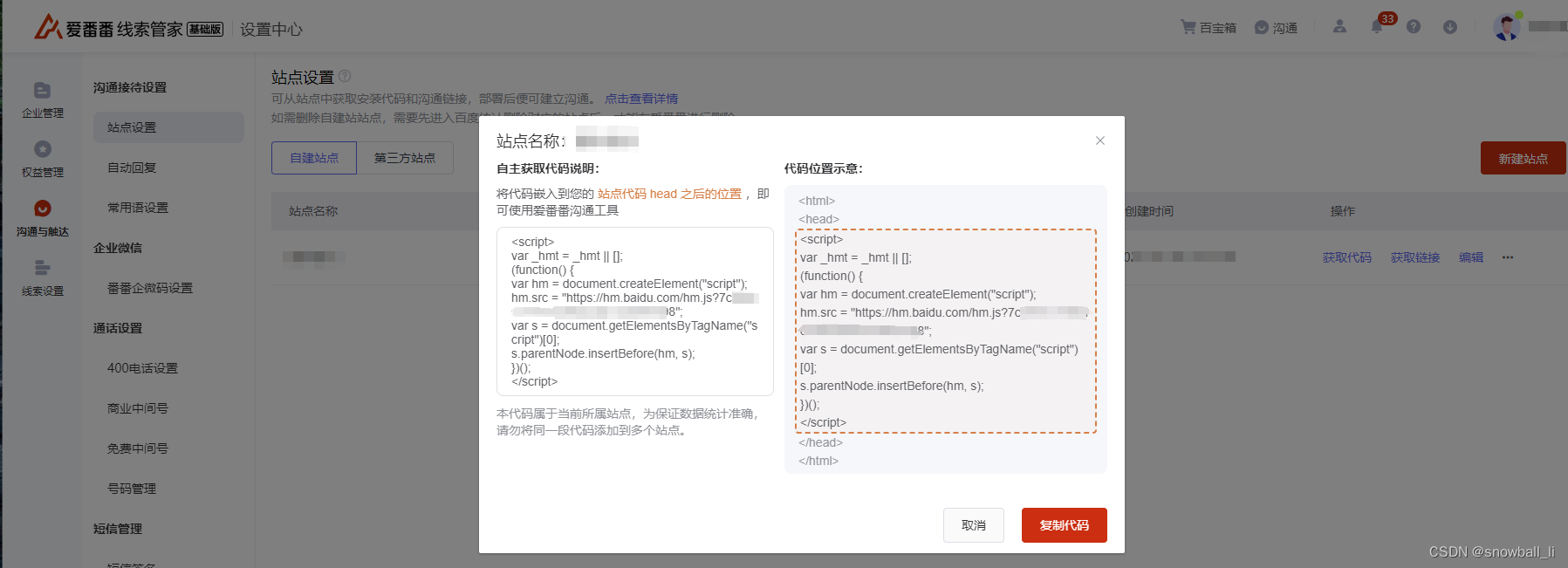Screen dimensions: 1568x568
Task: Select 400电话设置 menu item
Action: pos(142,368)
